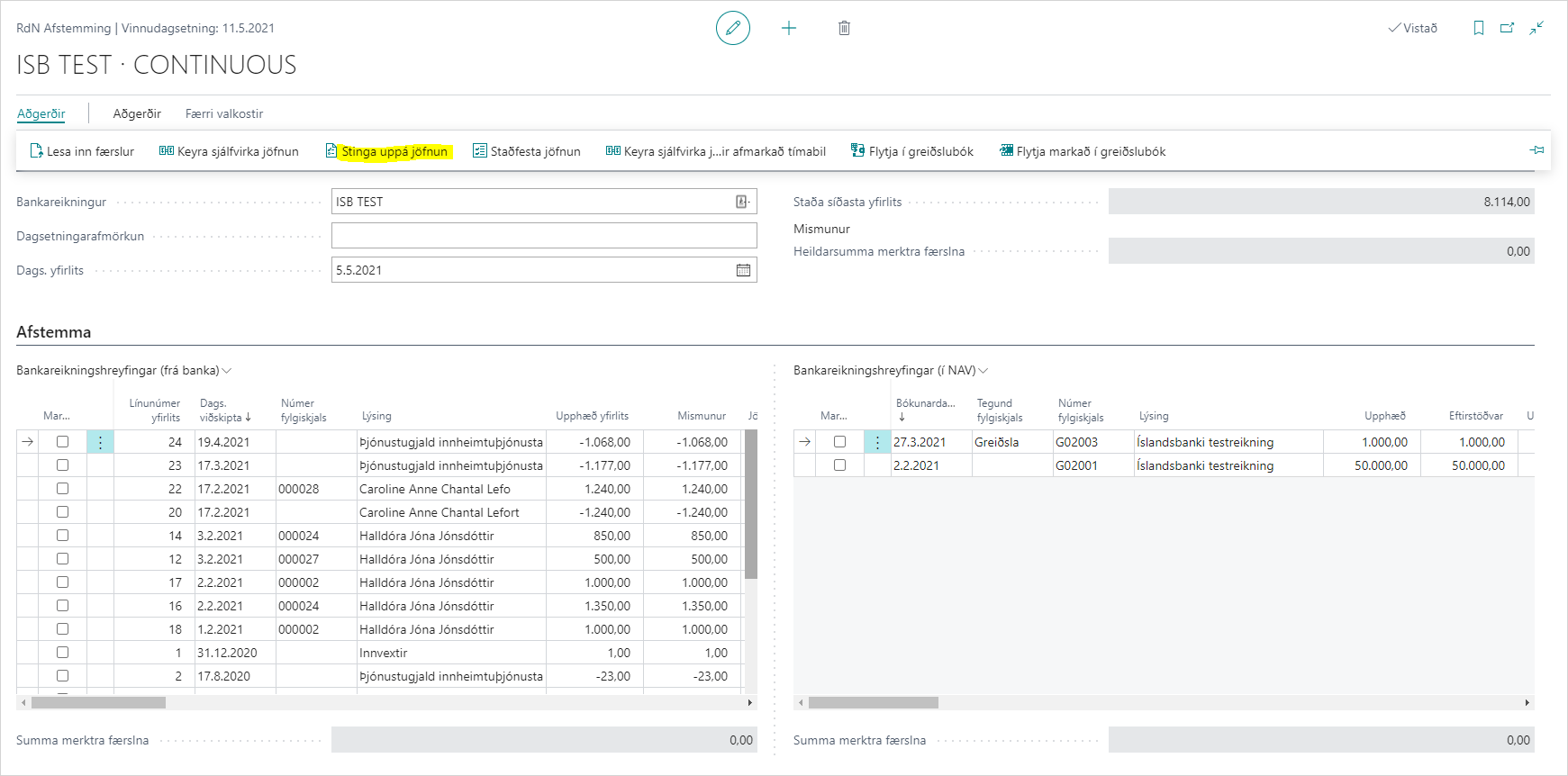Viewport: 1568px width, 776px height.
Task: Click the plus icon to create new
Action: tap(789, 28)
